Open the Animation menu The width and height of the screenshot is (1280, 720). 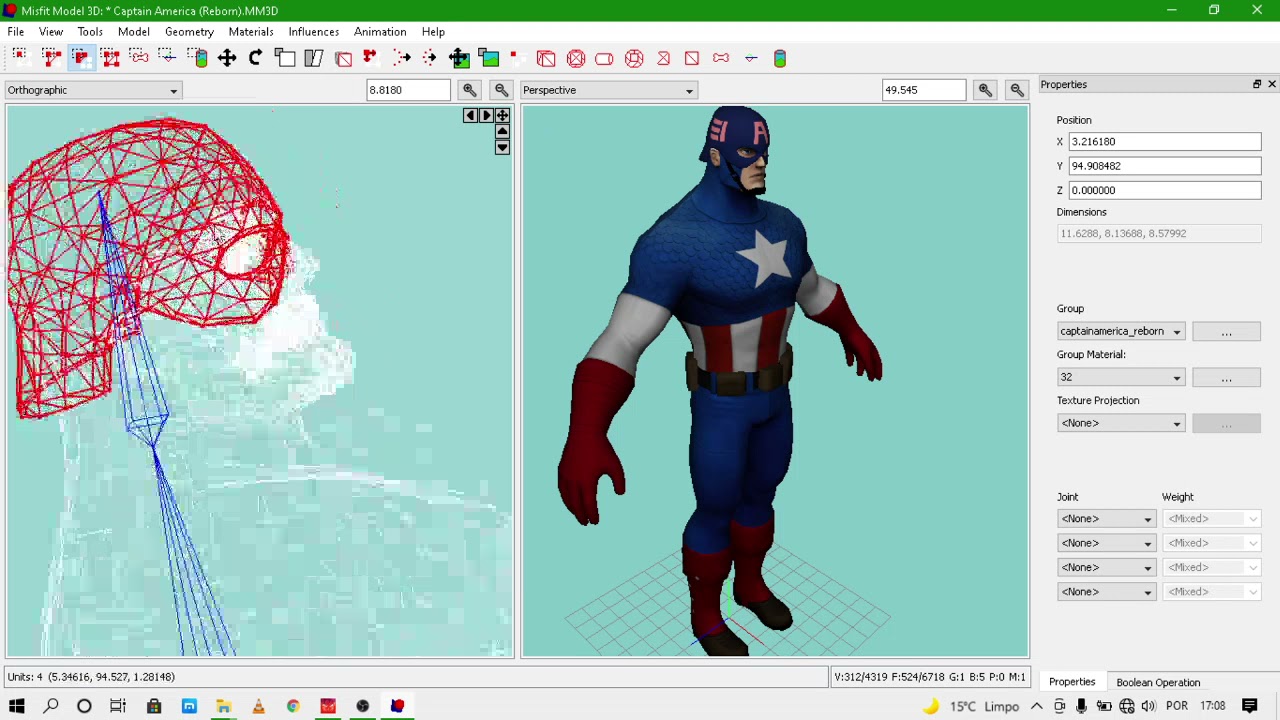click(380, 31)
